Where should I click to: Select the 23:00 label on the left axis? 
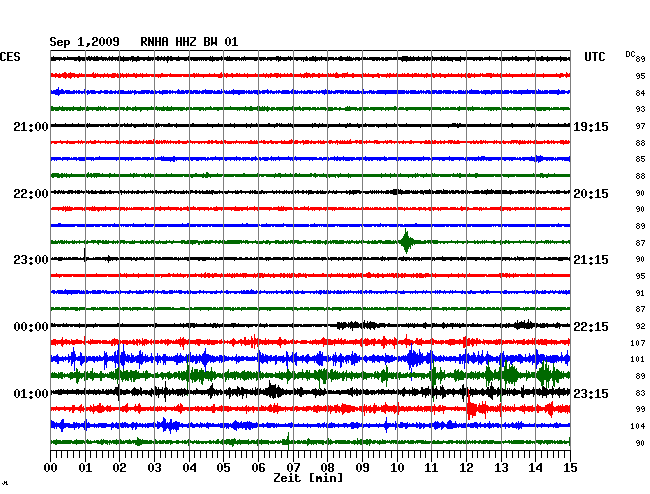(31, 260)
